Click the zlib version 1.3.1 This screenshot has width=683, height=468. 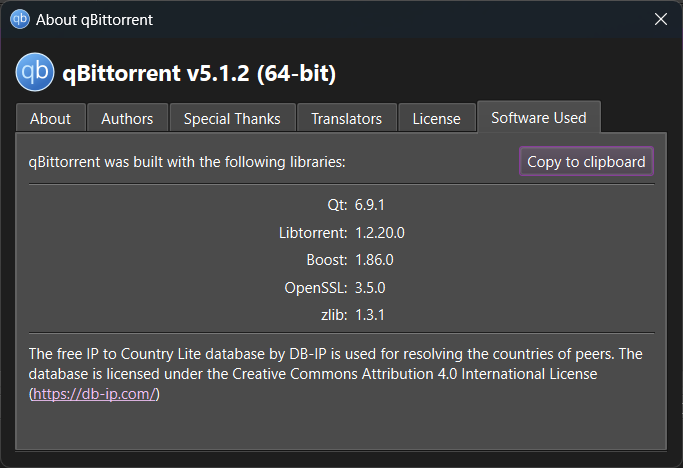click(x=370, y=315)
